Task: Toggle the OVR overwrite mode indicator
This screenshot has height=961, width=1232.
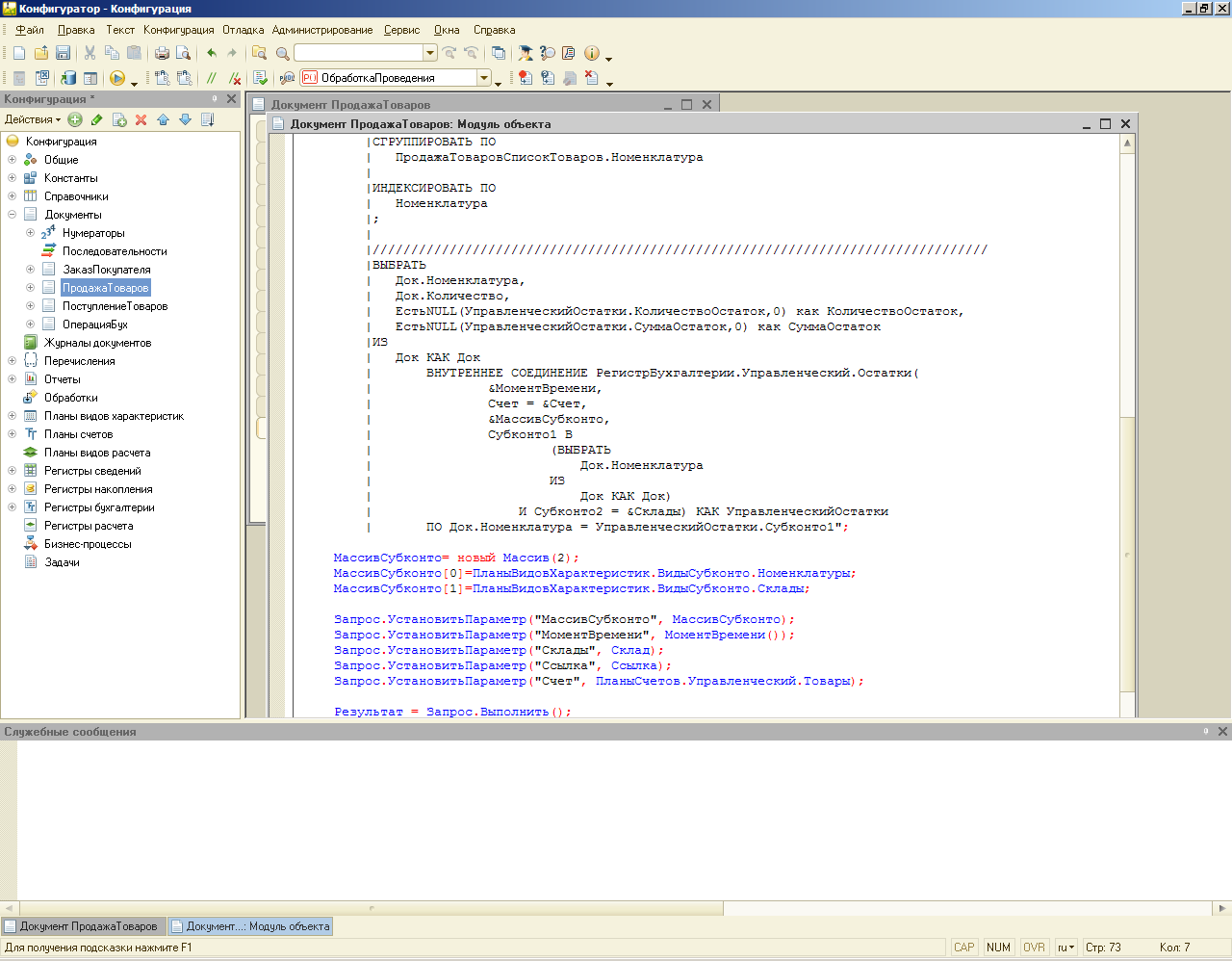Action: (x=1034, y=948)
